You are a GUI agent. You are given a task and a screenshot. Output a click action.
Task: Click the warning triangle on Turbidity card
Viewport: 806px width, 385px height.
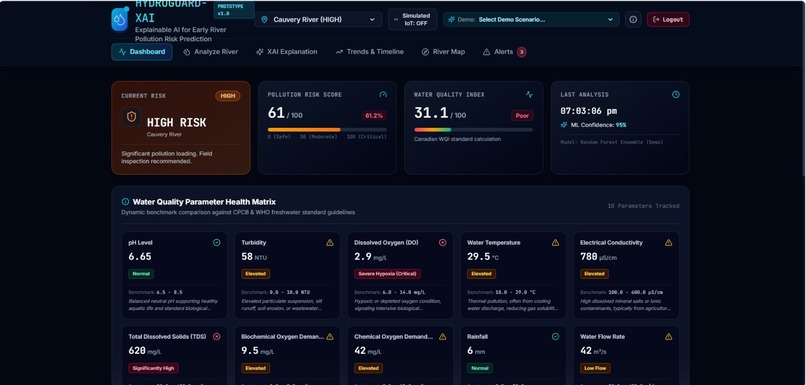[329, 243]
